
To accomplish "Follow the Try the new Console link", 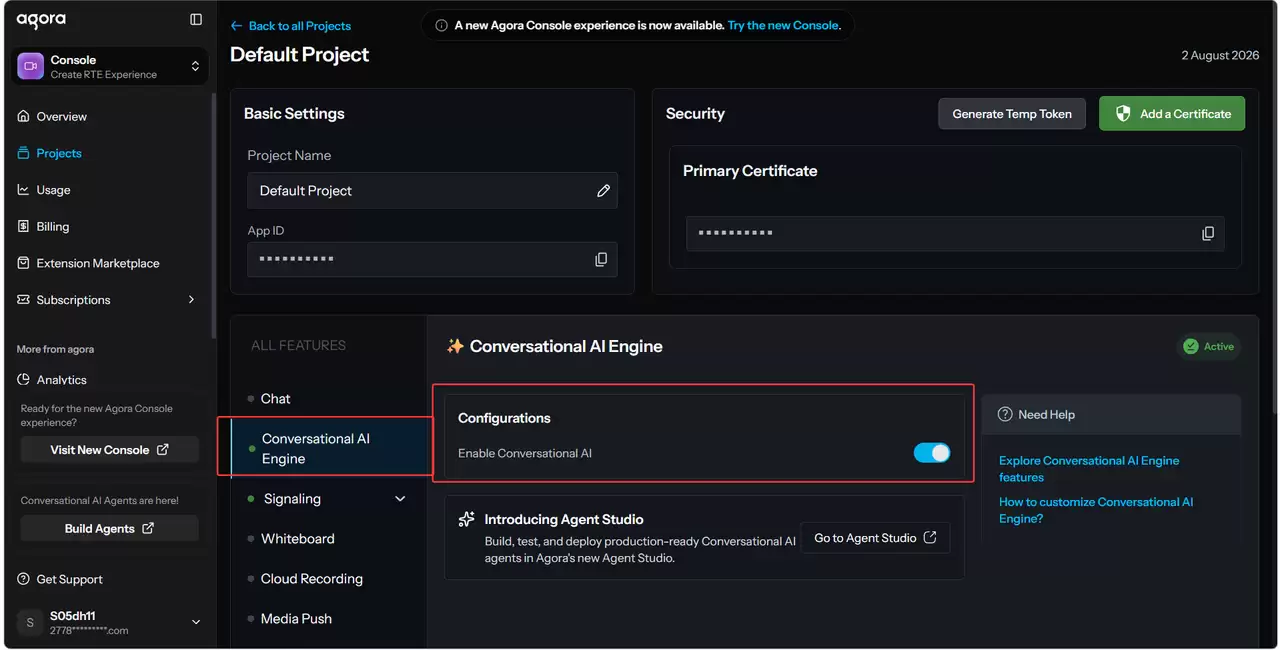I will [x=784, y=25].
